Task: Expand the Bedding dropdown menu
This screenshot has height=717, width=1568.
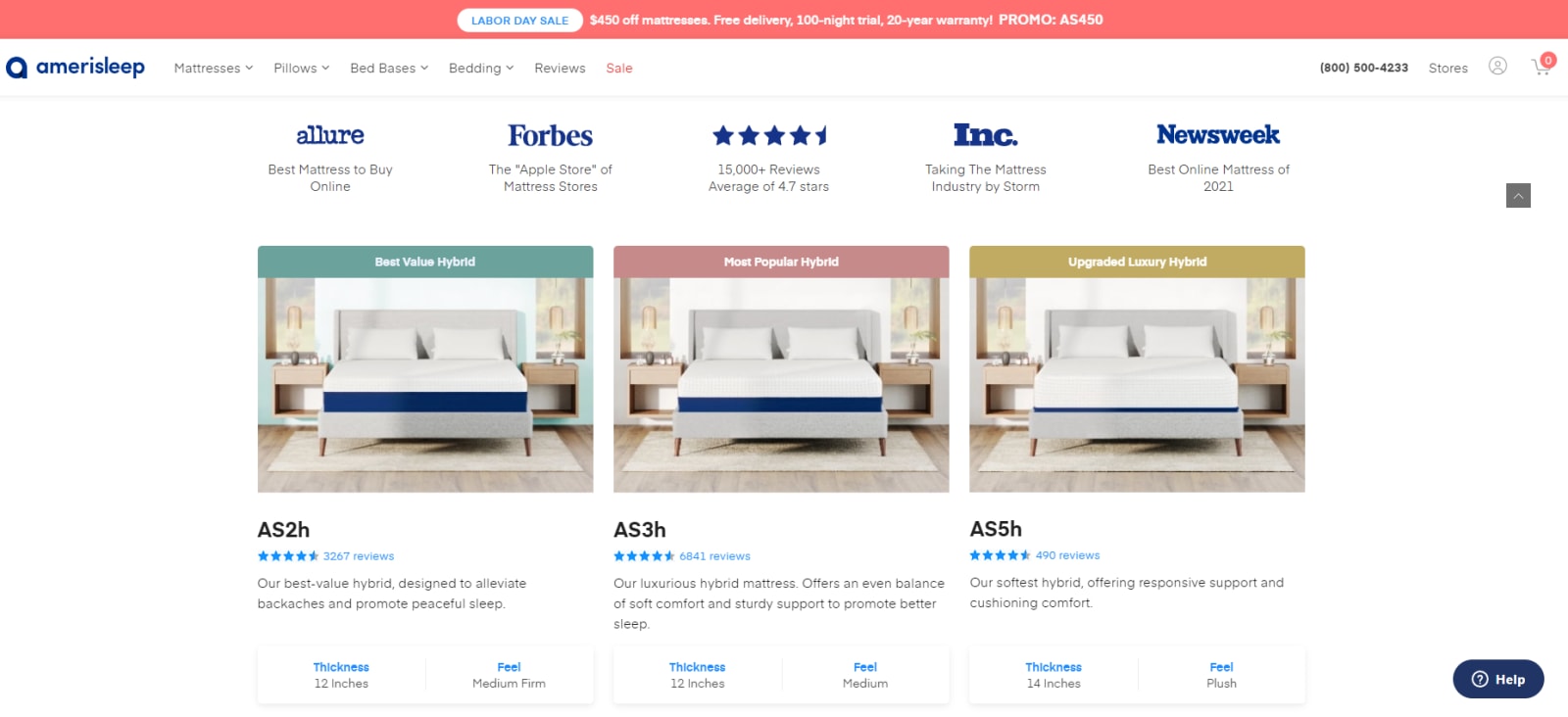Action: tap(481, 68)
